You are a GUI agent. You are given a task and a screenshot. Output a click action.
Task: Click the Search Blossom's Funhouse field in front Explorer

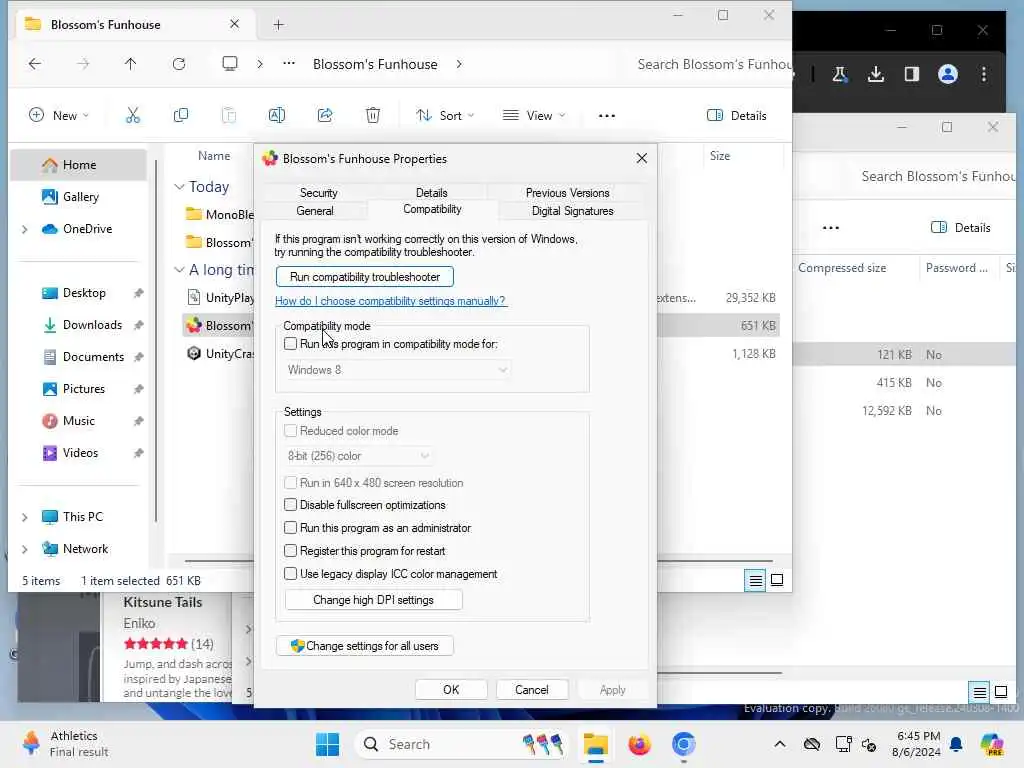[713, 64]
